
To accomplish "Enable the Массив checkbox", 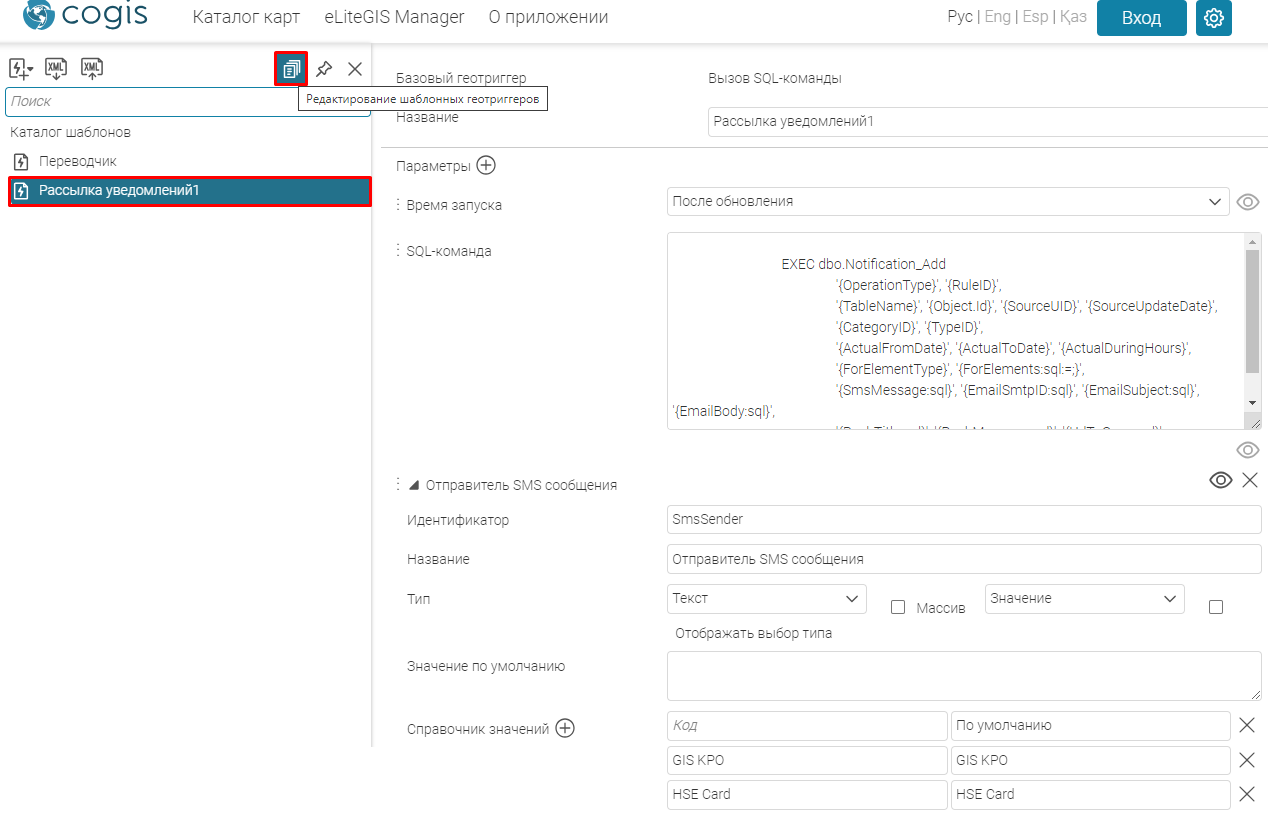I will tap(898, 607).
